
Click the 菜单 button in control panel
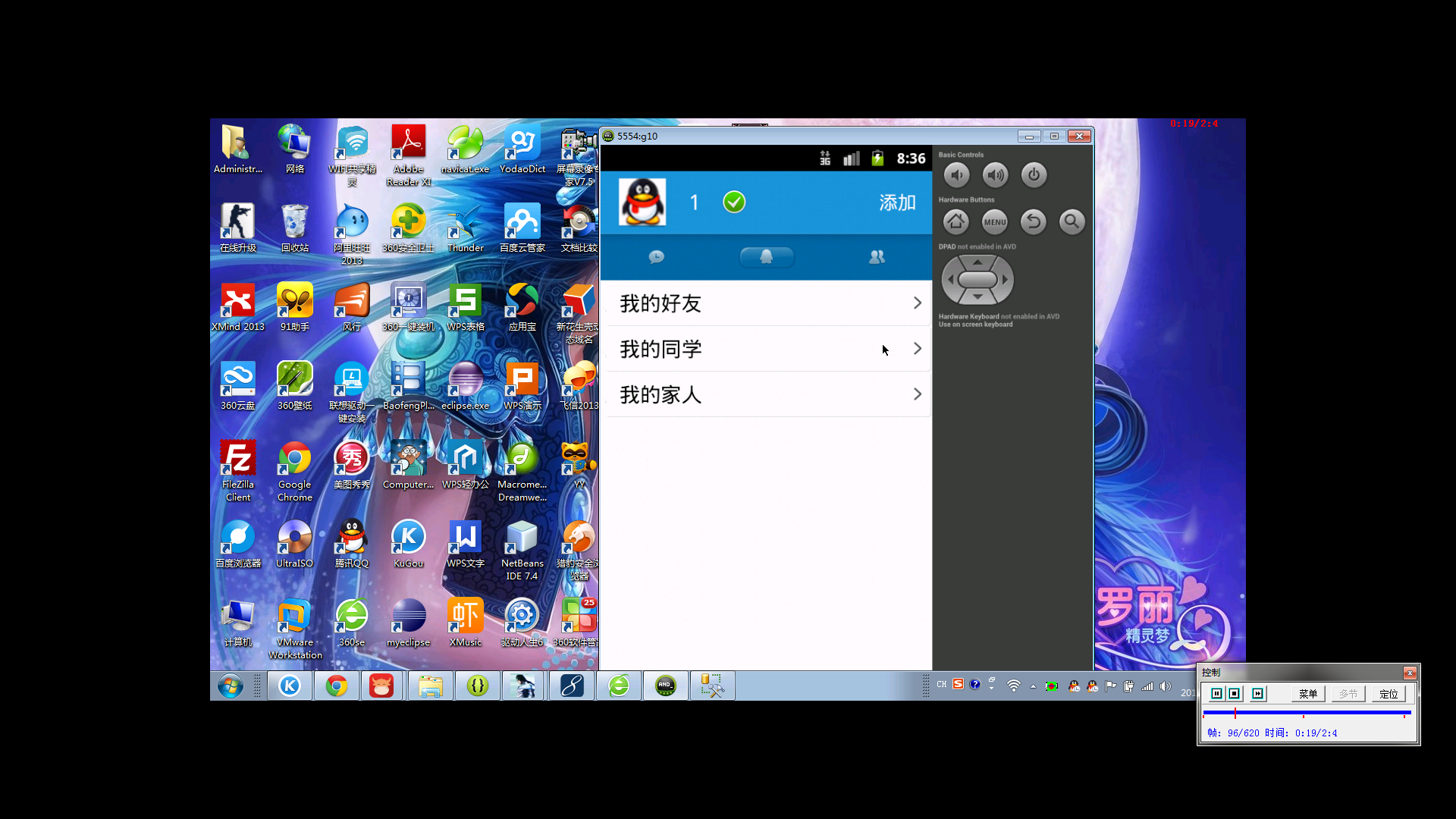(x=1308, y=694)
